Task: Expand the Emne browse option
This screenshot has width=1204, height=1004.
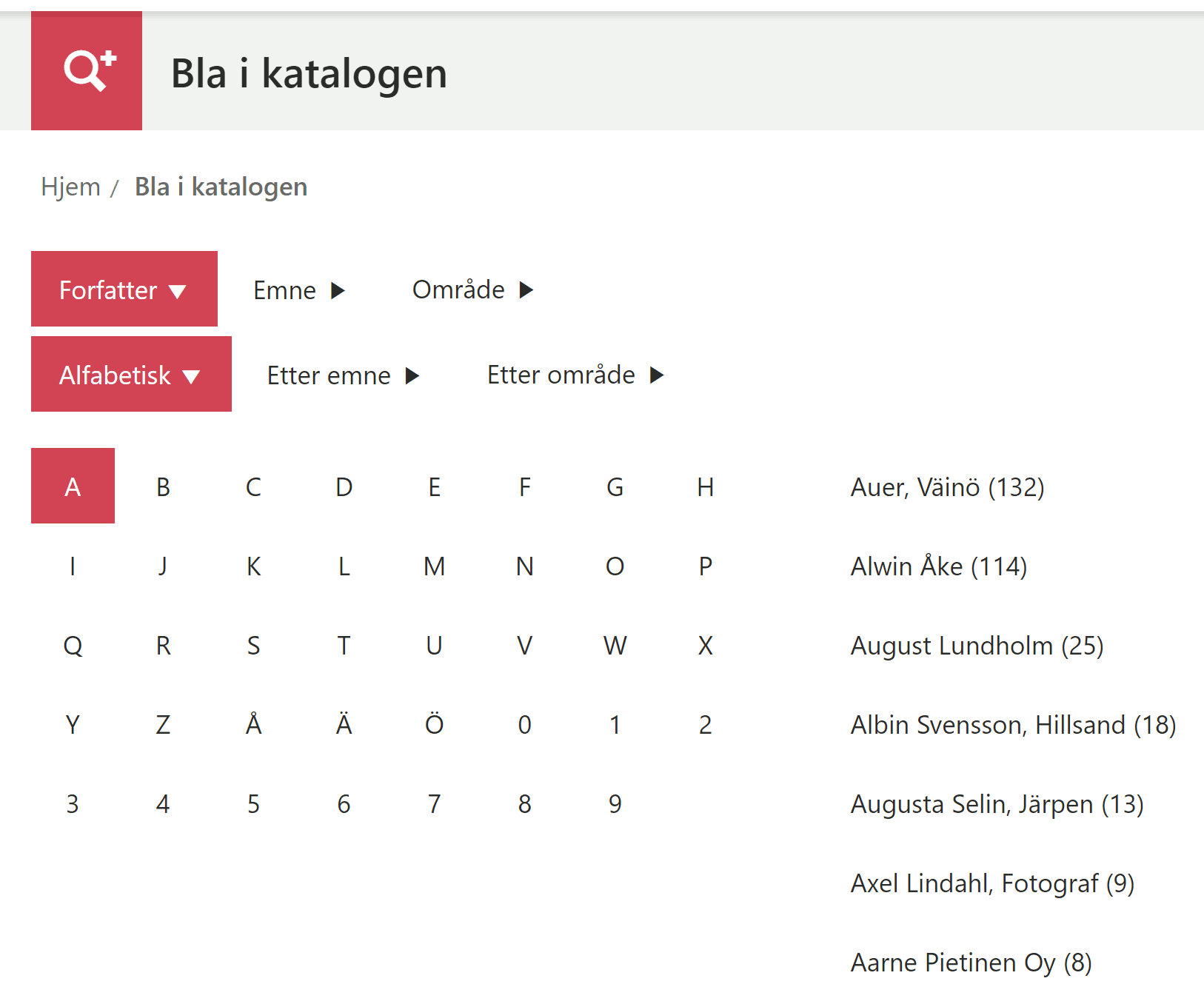Action: tap(298, 290)
